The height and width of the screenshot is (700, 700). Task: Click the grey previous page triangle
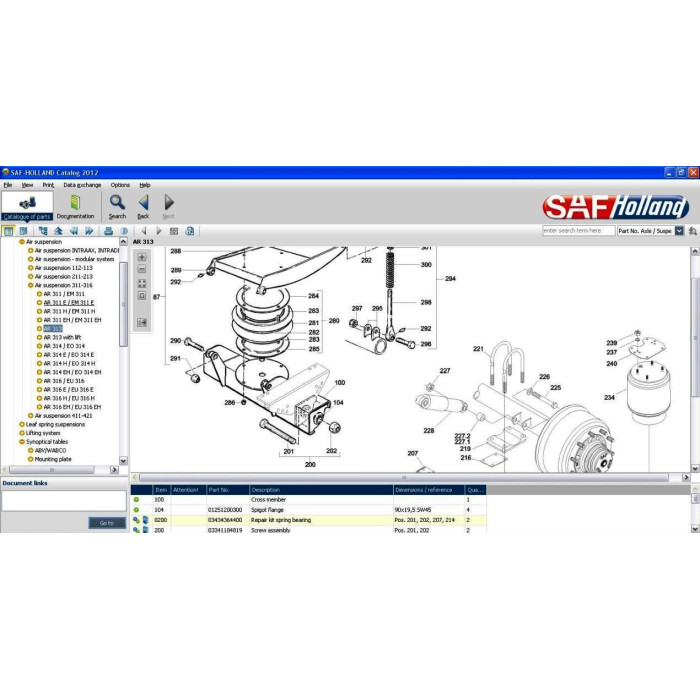144,231
